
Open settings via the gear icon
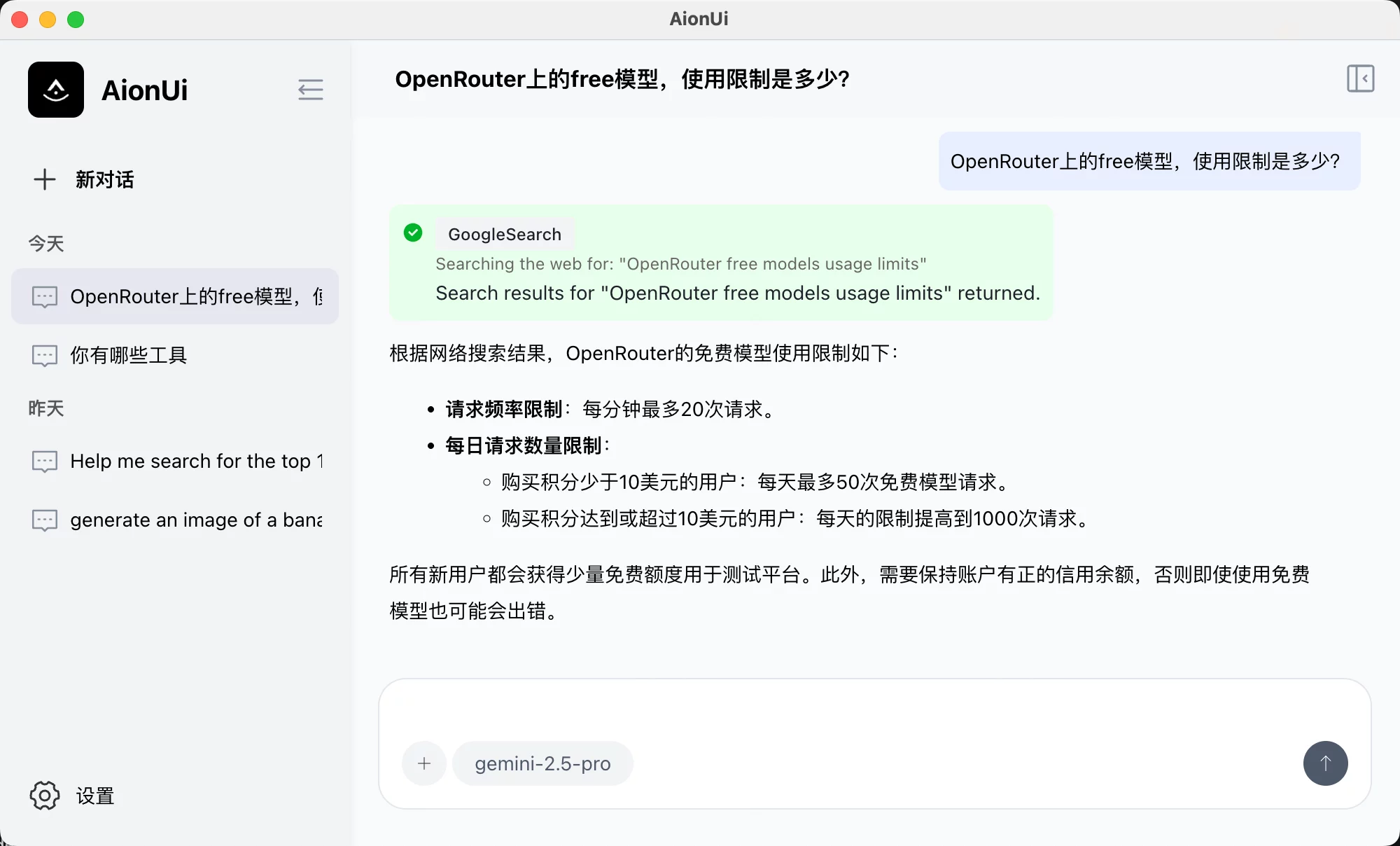coord(45,796)
